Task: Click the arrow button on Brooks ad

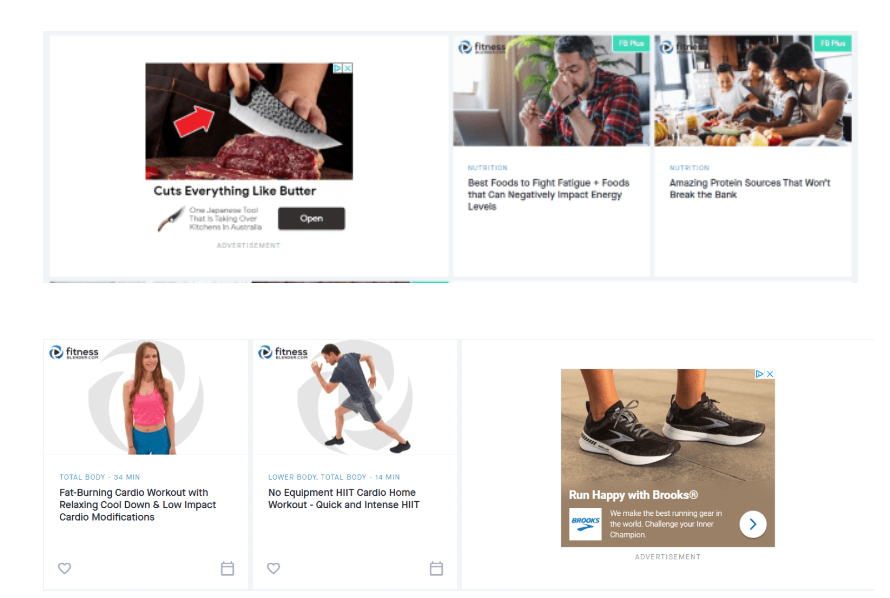Action: (753, 524)
